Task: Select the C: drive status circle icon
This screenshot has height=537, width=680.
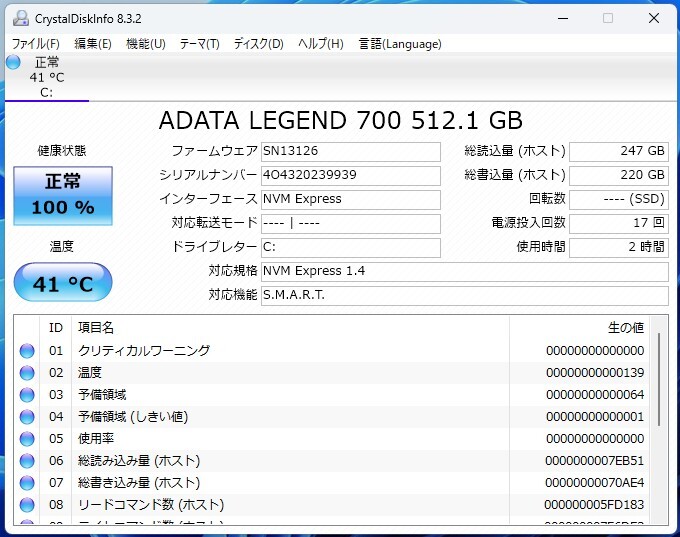Action: [x=13, y=62]
